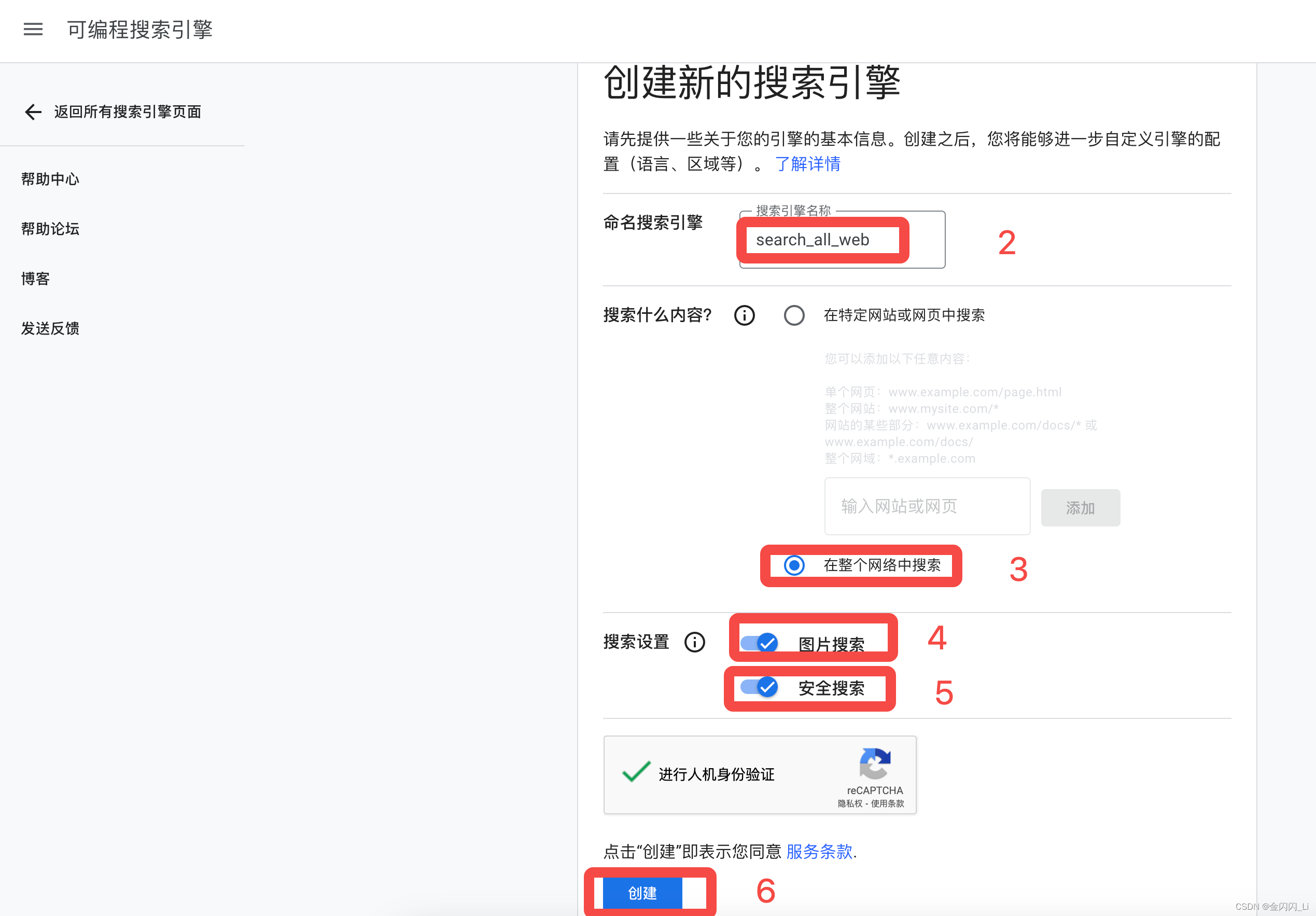Click the back arrow icon
This screenshot has width=1316, height=916.
(x=33, y=112)
